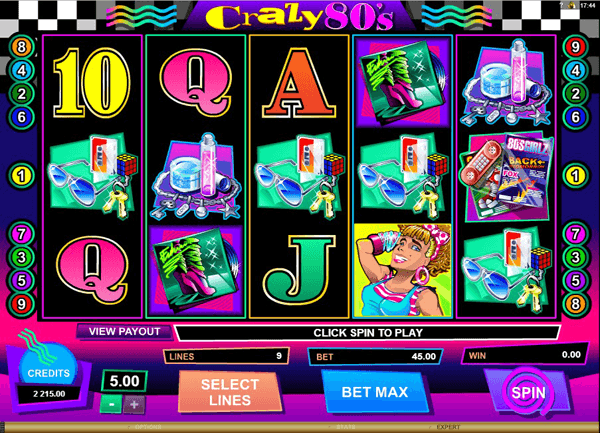Screen dimensions: 600x433
Task: Switch to Expert mode in bottom bar
Action: click(x=448, y=427)
